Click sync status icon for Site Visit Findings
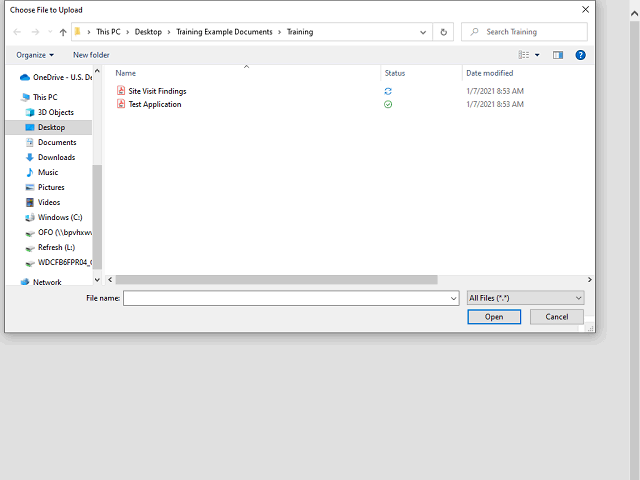The image size is (640, 480). (x=388, y=91)
